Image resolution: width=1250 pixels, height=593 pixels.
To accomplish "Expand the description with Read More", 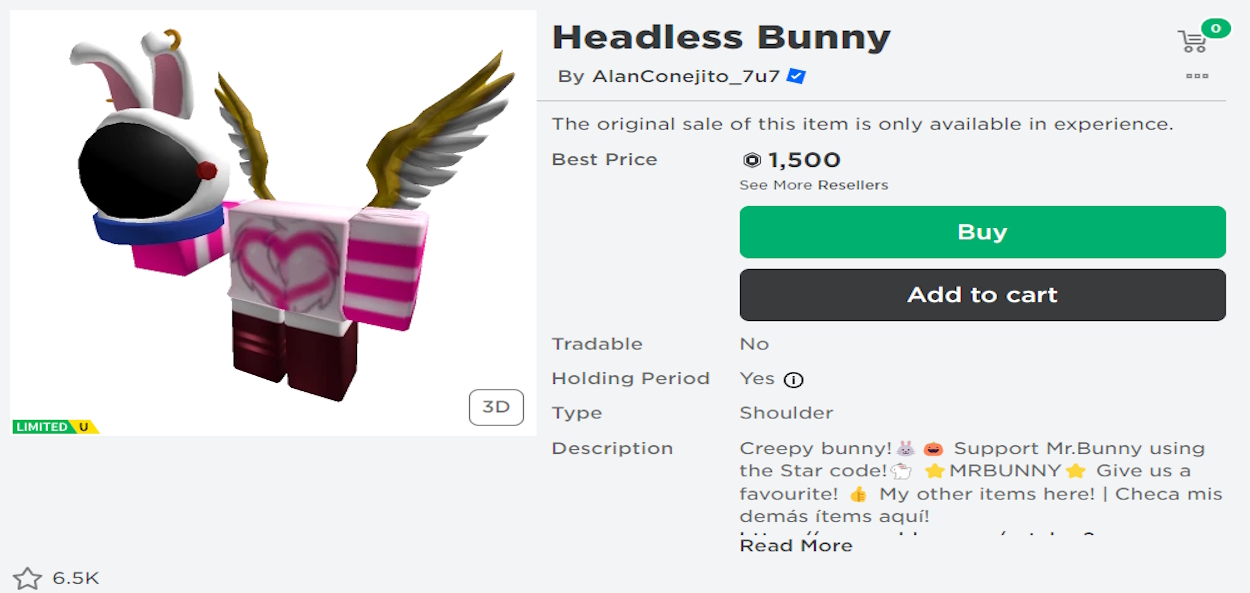I will (795, 544).
